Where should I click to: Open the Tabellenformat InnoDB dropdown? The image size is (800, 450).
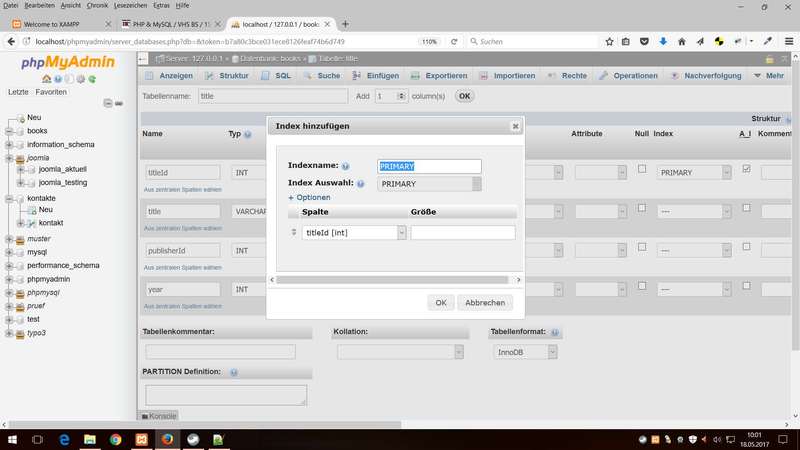click(x=525, y=352)
